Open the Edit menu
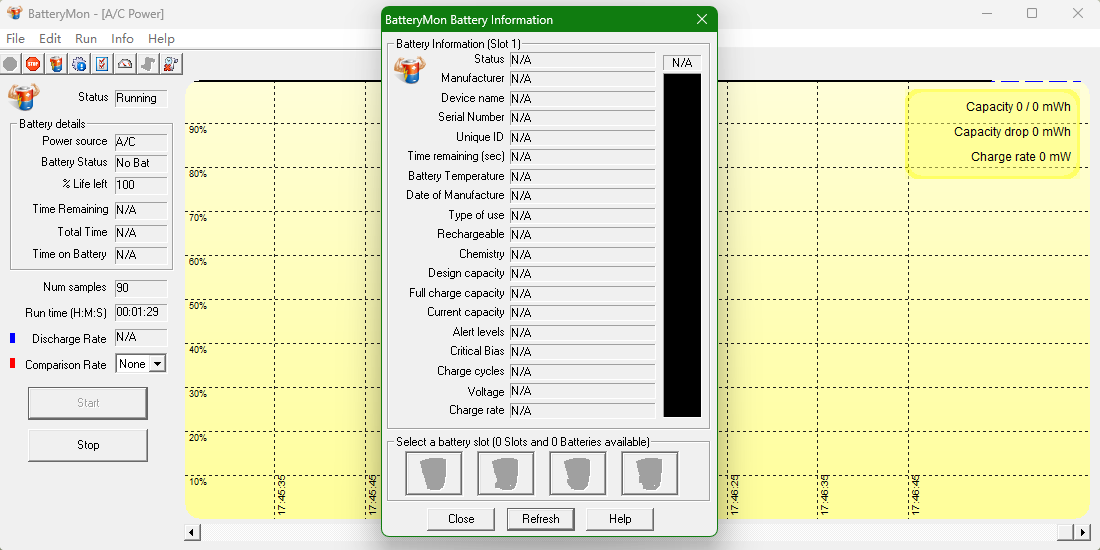 [50, 39]
